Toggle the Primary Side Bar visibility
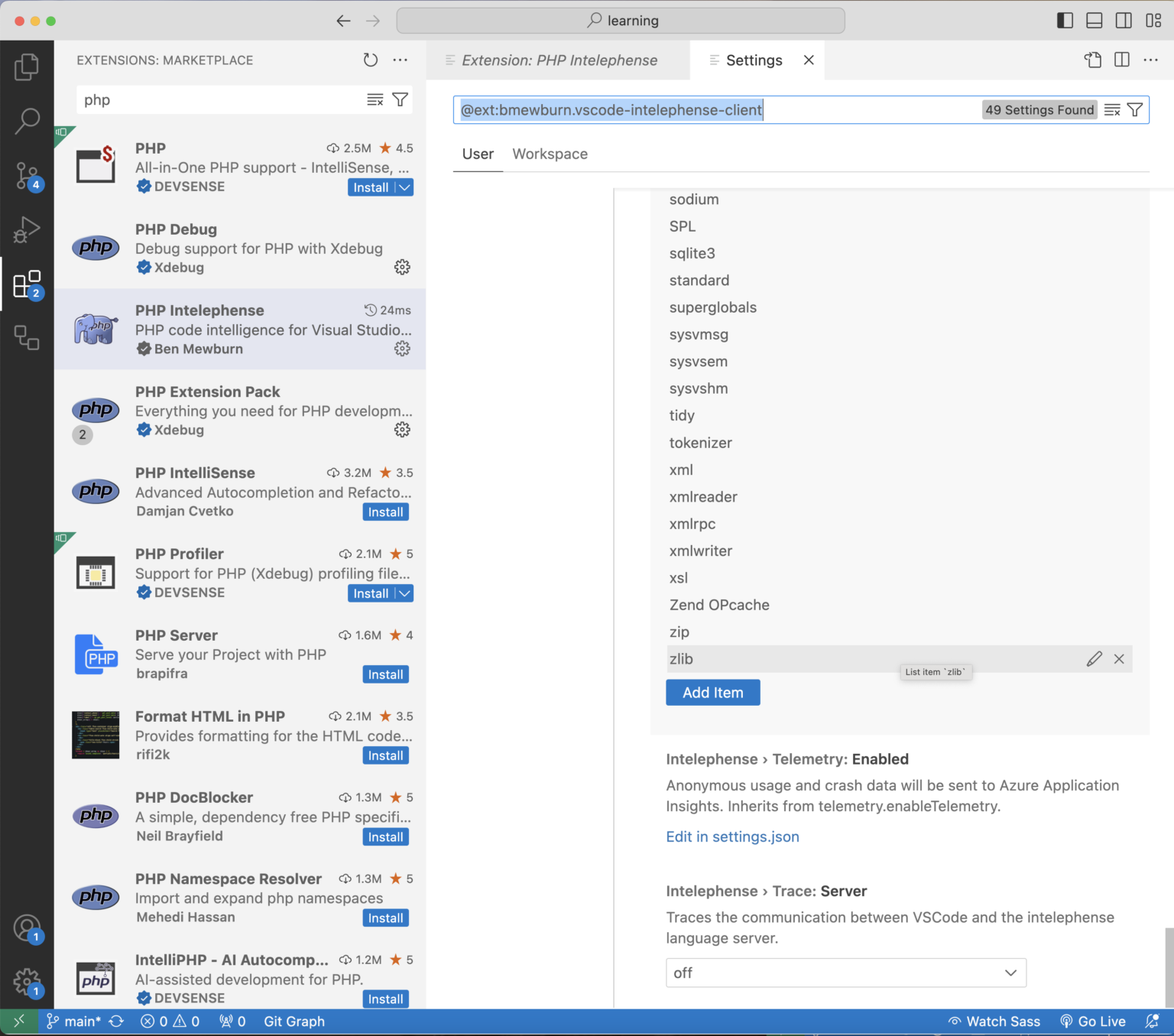This screenshot has height=1036, width=1174. tap(1064, 21)
